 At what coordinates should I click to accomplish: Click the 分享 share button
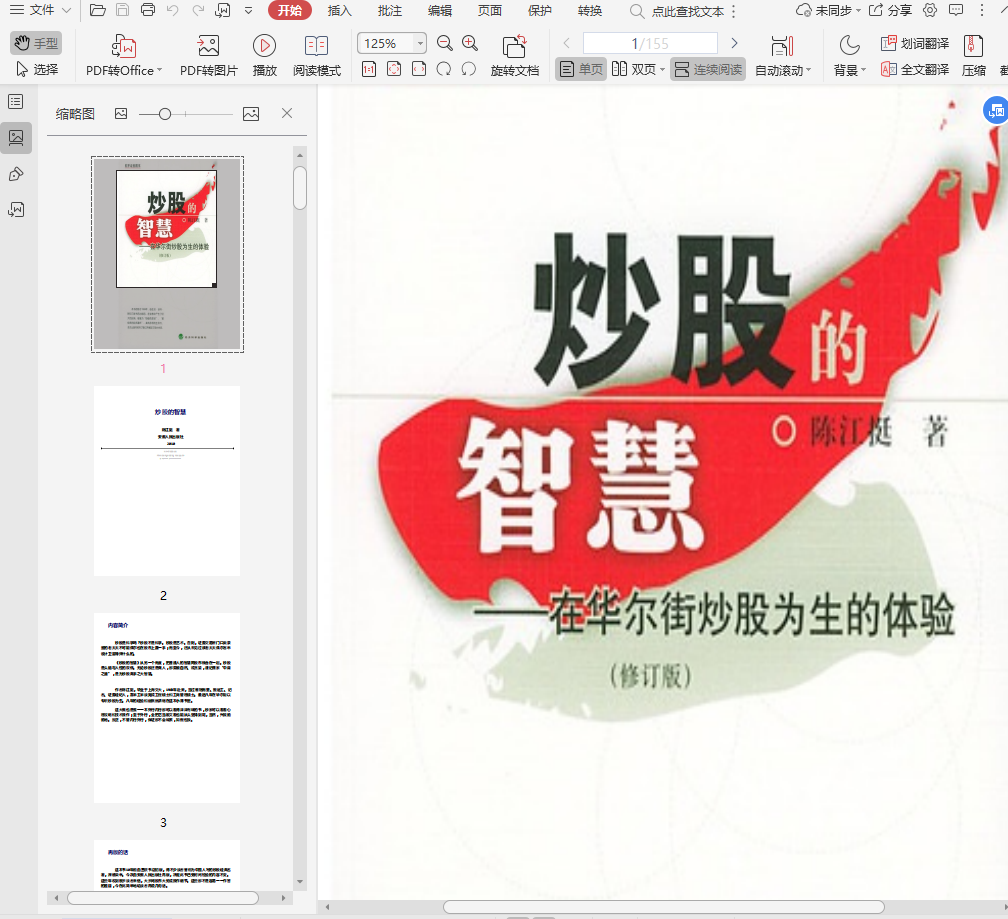tap(890, 10)
